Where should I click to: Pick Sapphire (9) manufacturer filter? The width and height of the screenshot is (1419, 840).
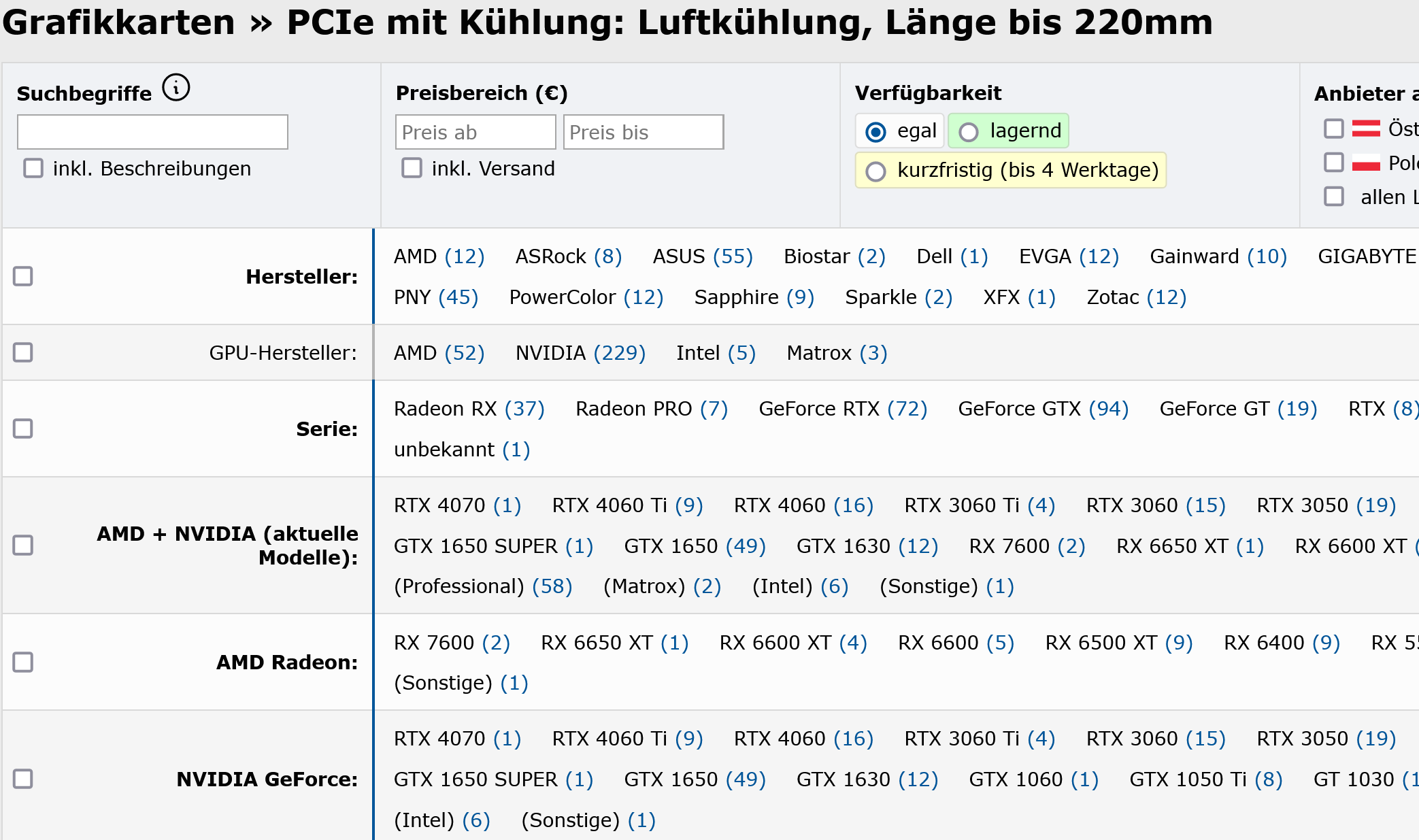(x=754, y=297)
